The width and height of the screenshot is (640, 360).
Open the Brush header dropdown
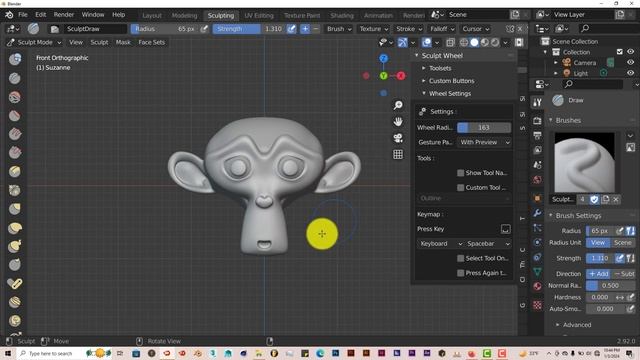pyautogui.click(x=339, y=29)
